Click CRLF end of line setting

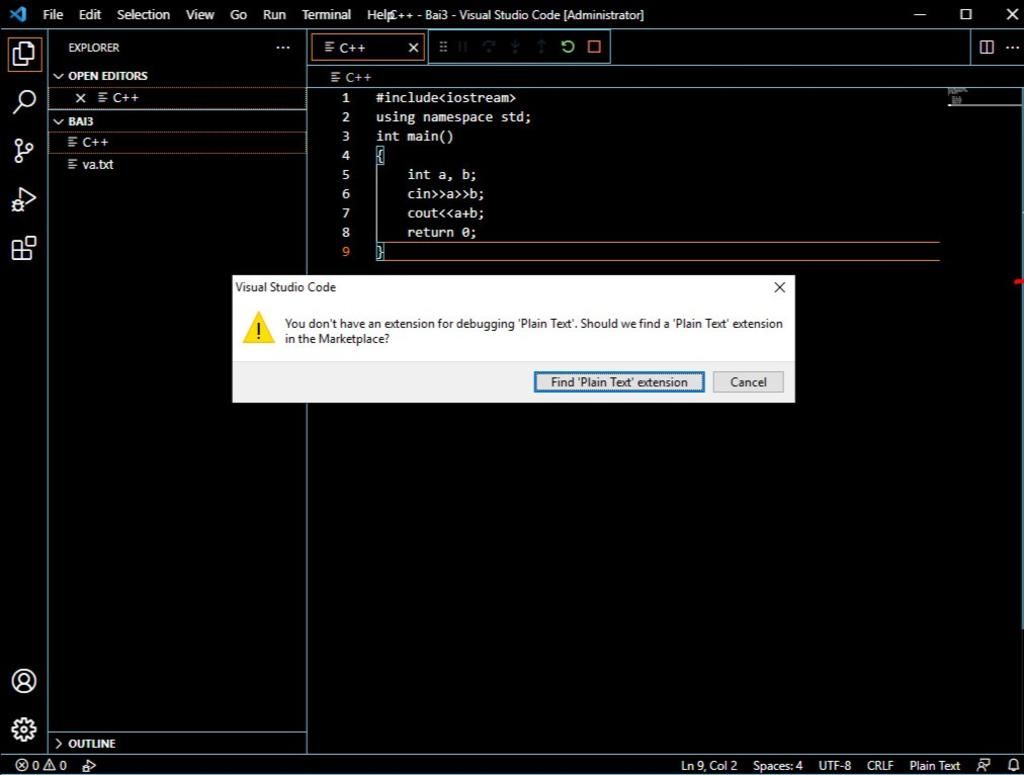pyautogui.click(x=880, y=765)
